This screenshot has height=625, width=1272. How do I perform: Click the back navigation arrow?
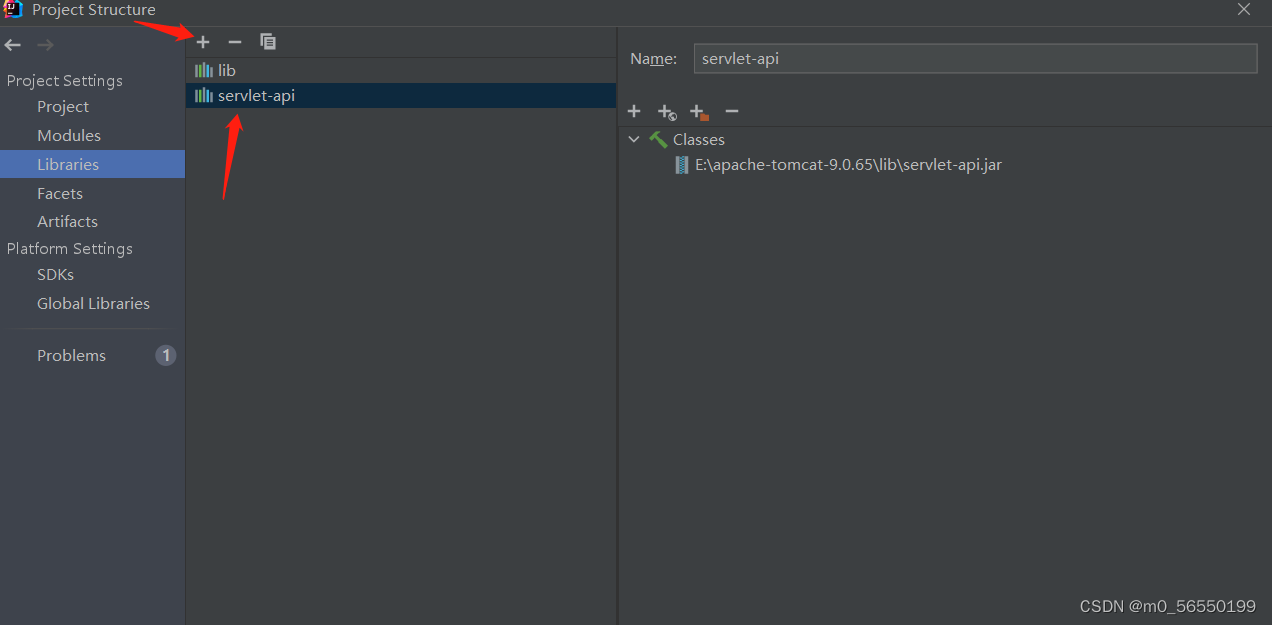[13, 45]
